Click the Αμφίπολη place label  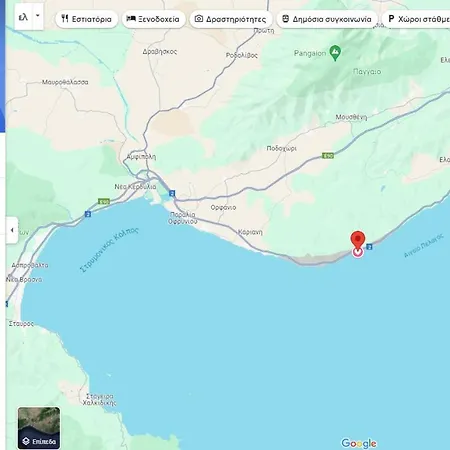[141, 157]
